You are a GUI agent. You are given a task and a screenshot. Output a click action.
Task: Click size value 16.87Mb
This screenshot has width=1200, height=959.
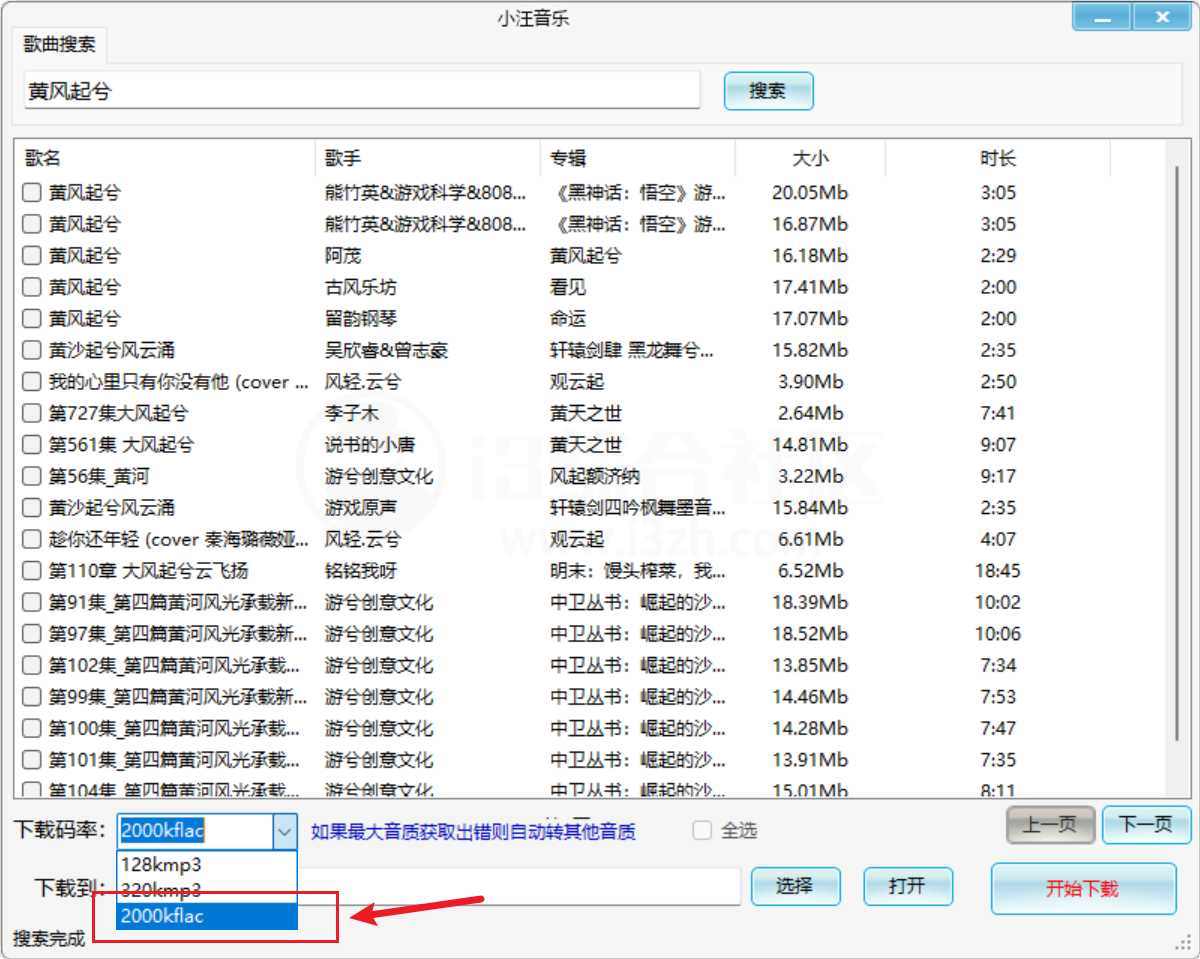pyautogui.click(x=810, y=224)
